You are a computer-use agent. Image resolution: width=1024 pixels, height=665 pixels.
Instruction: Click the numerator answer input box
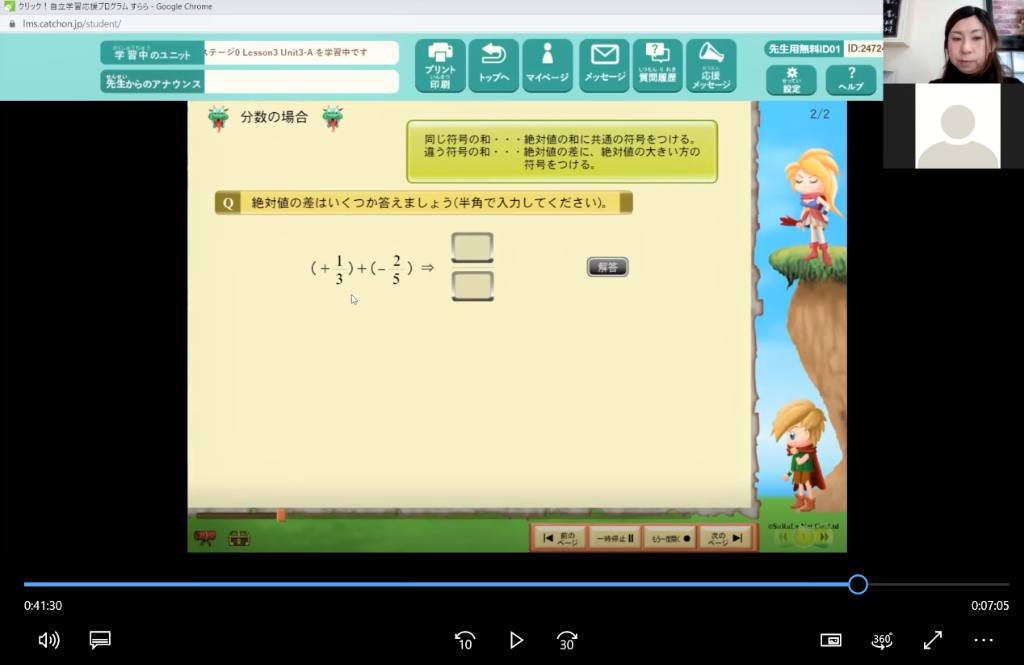(472, 247)
